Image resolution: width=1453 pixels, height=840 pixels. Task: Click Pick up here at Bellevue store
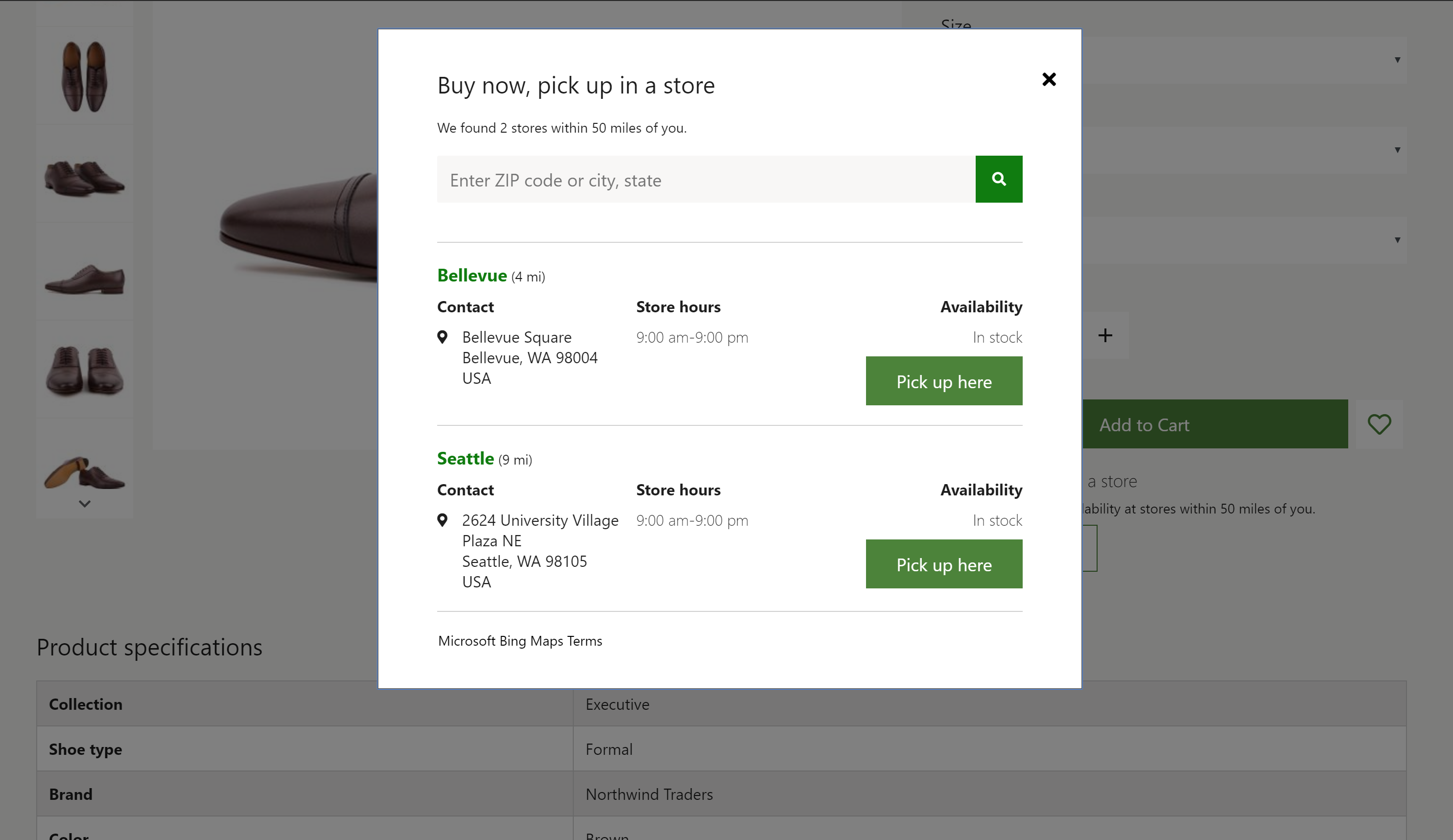[944, 382]
